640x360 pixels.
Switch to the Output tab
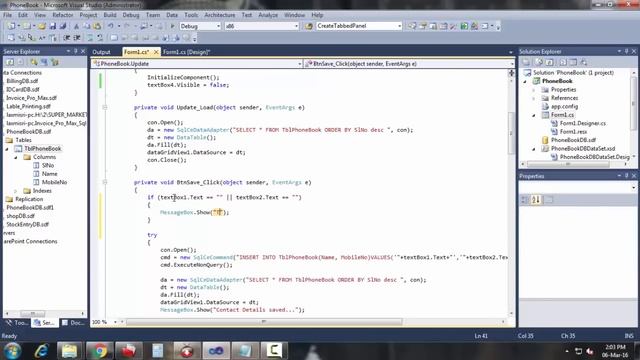(101, 52)
